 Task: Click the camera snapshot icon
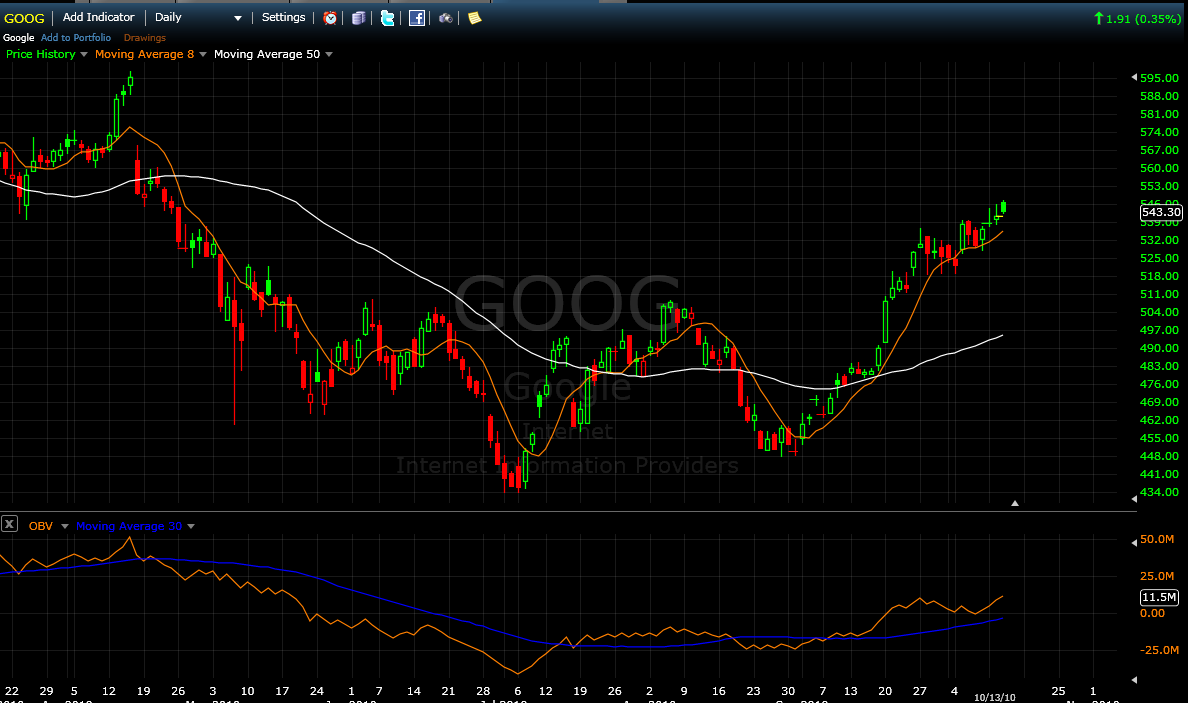pos(446,18)
